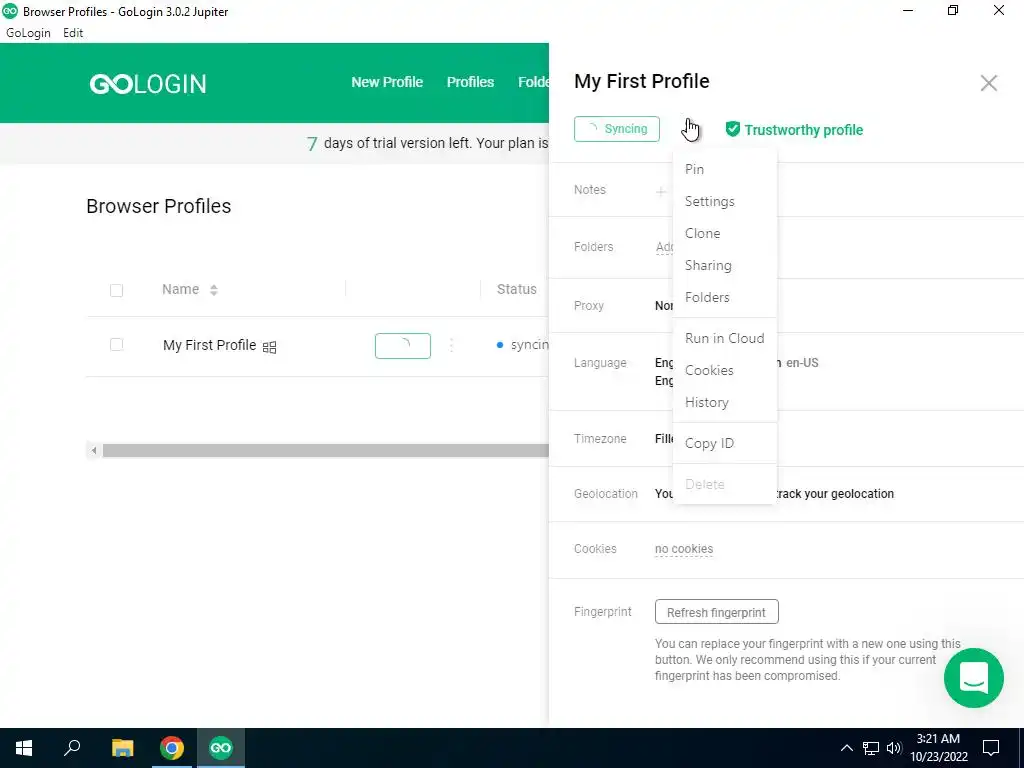
Task: Open Windows Start menu
Action: click(x=24, y=748)
